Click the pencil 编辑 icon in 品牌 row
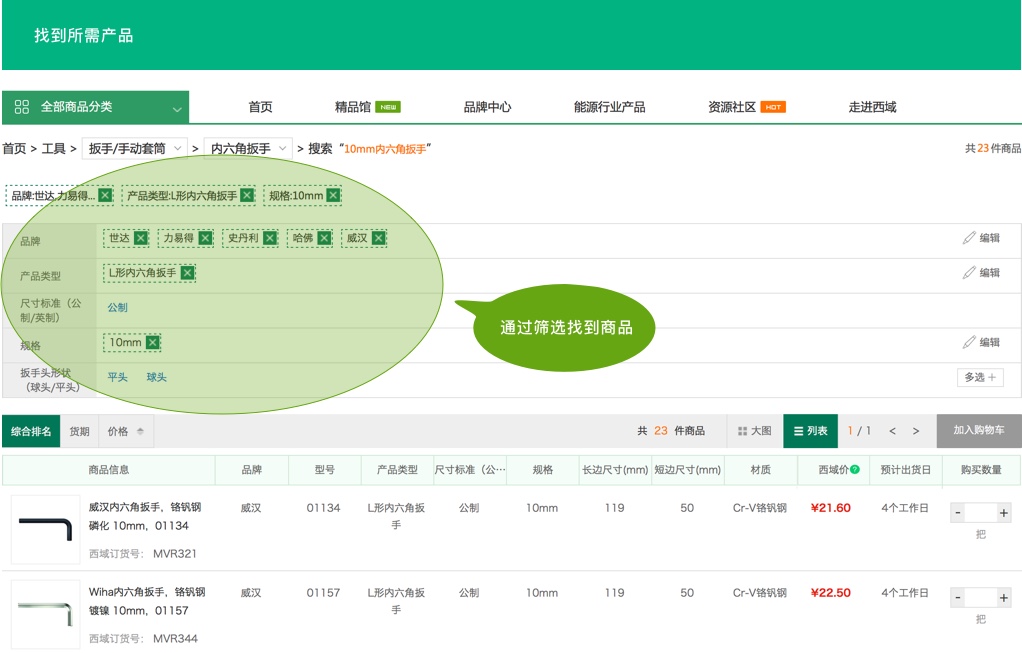Viewport: 1022px width, 653px height. click(968, 238)
